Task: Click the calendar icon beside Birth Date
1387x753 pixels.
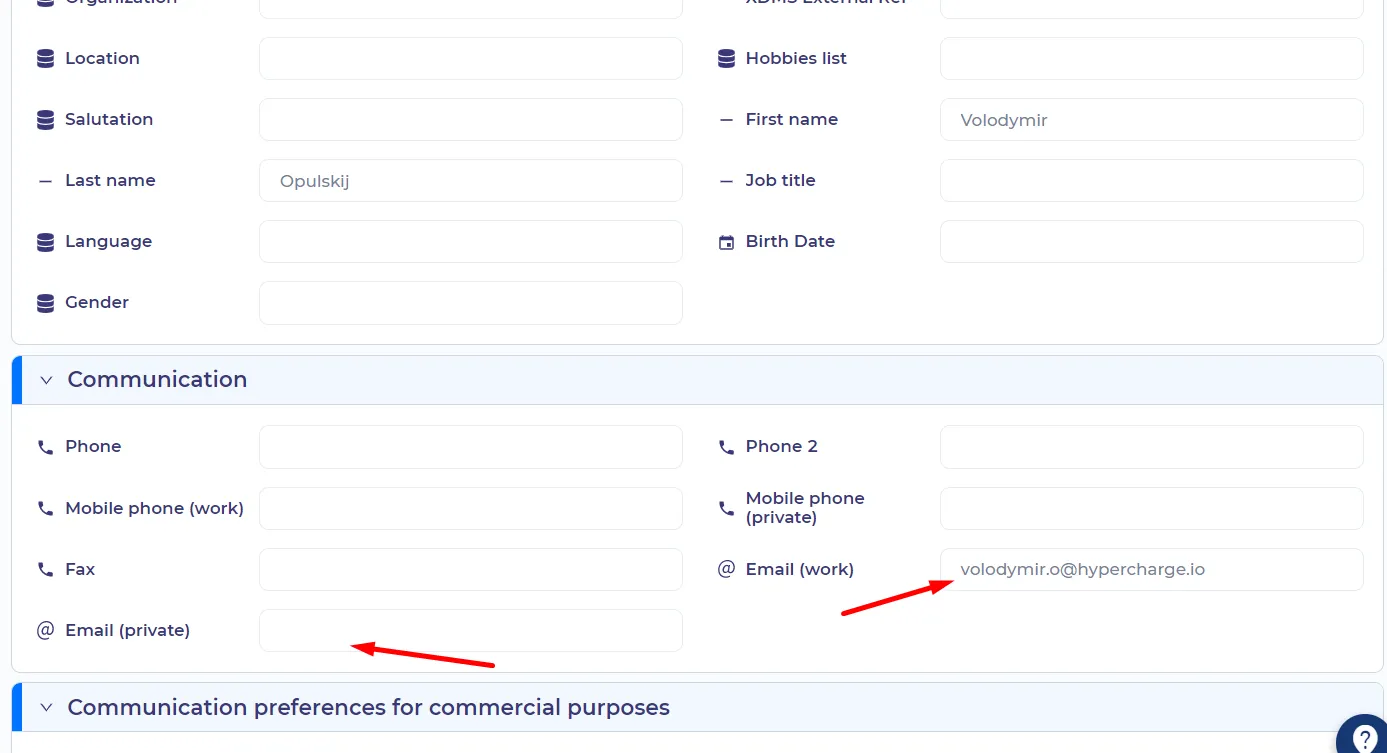Action: point(726,242)
